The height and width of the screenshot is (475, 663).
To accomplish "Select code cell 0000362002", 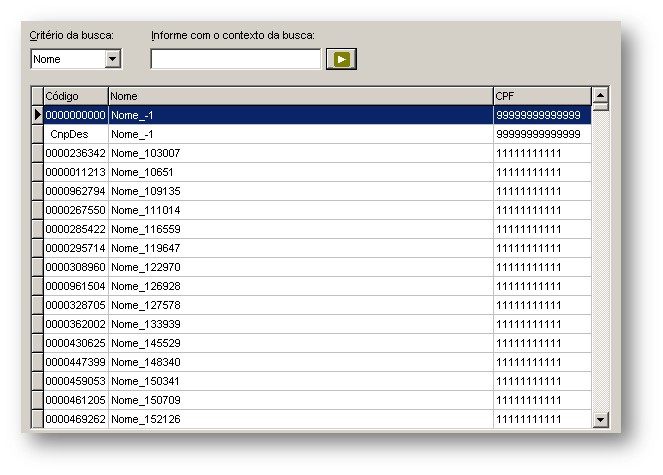I will tap(76, 324).
